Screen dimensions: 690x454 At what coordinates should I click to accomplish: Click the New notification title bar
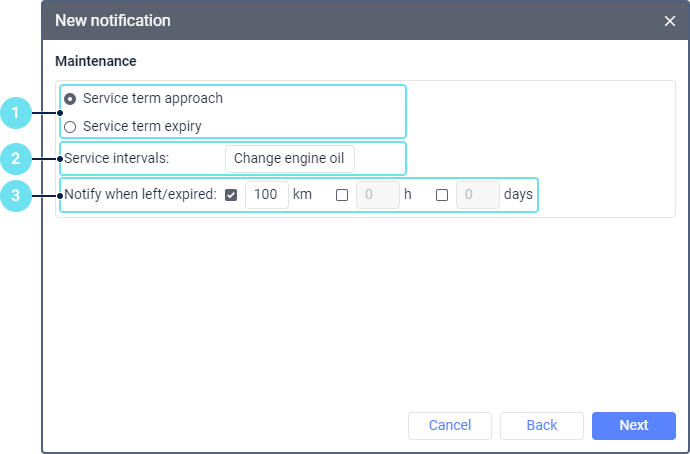point(300,20)
